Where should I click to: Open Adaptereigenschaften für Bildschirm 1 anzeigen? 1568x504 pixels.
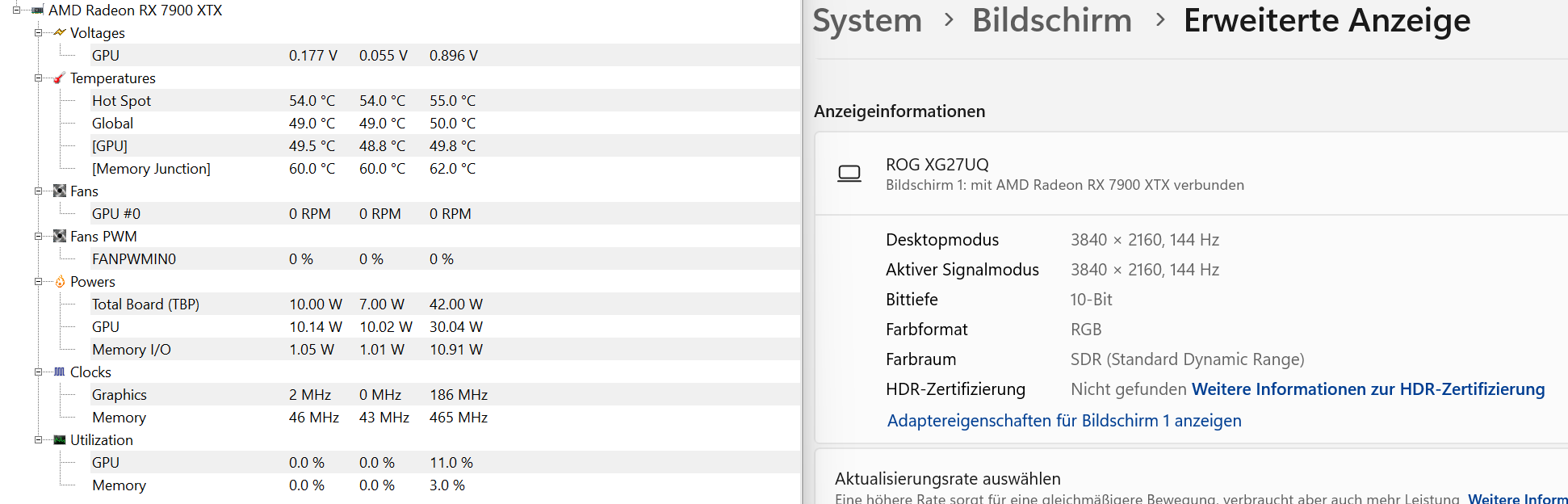[x=1064, y=421]
